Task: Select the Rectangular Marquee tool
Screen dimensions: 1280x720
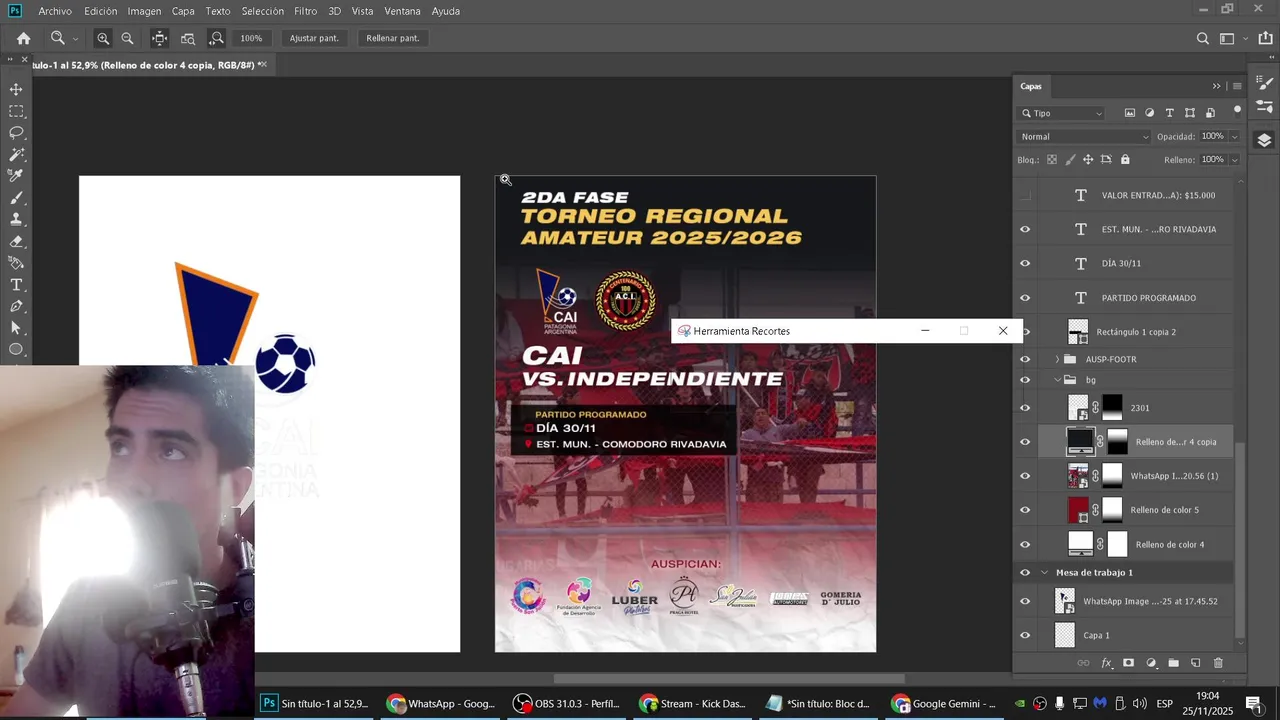Action: (16, 111)
